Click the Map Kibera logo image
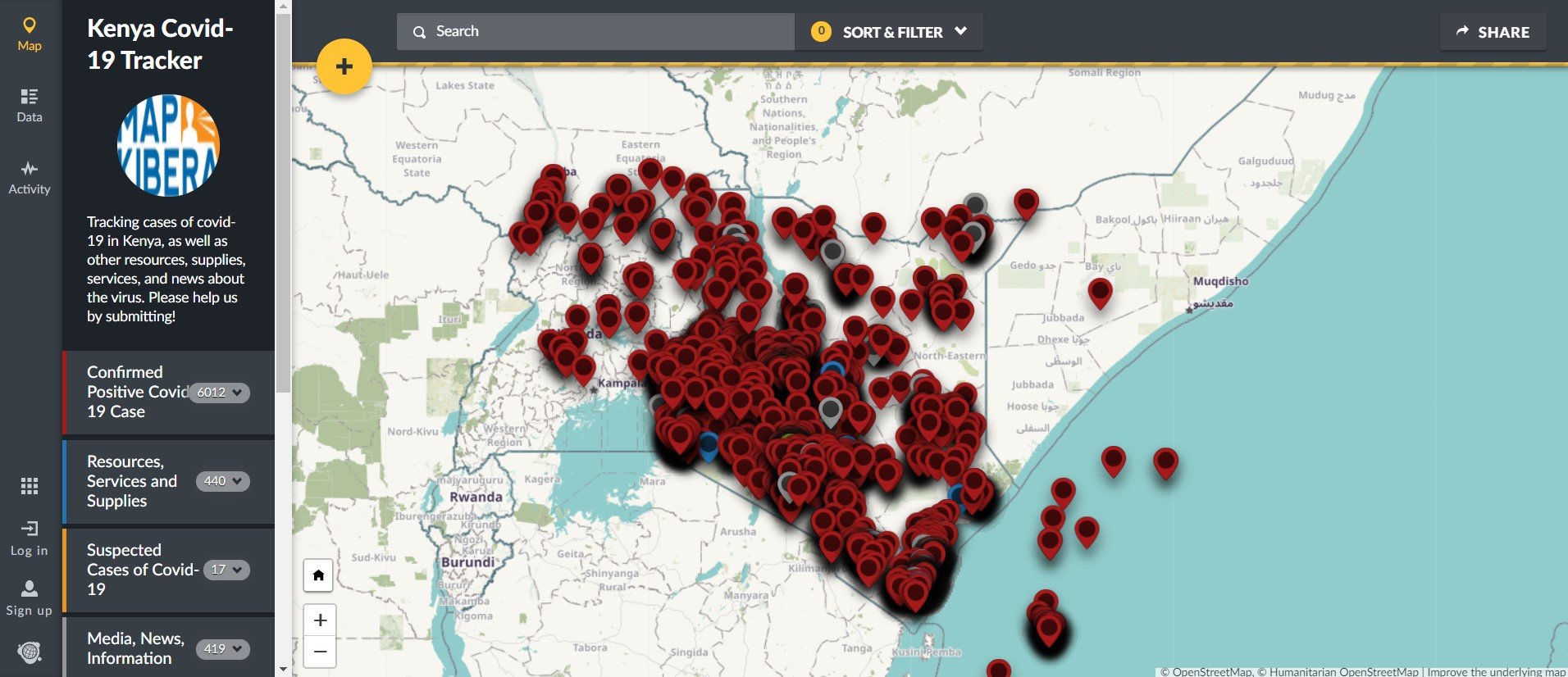Screen dimensions: 1568x677 (x=168, y=146)
